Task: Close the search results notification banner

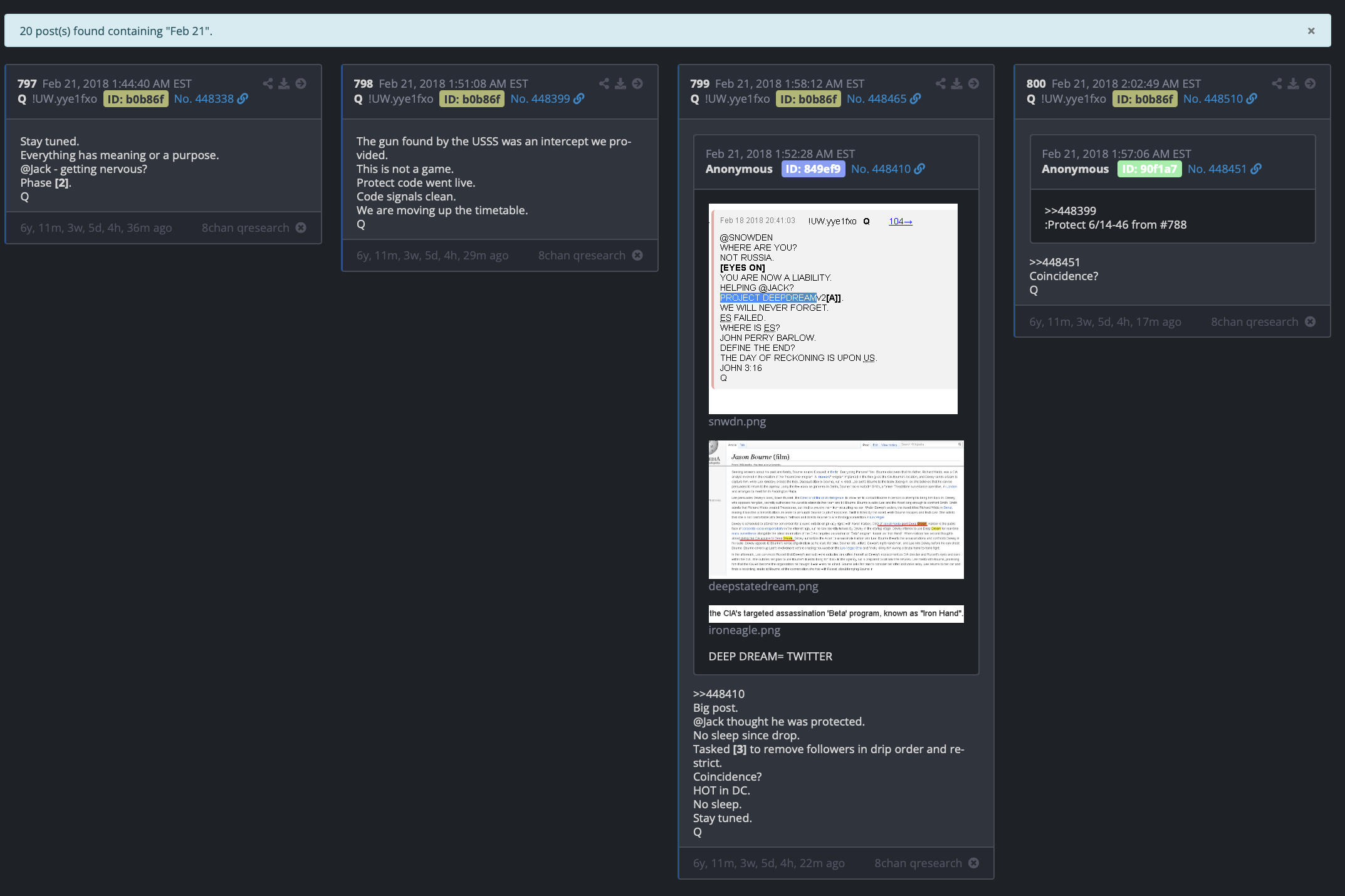Action: [x=1311, y=31]
